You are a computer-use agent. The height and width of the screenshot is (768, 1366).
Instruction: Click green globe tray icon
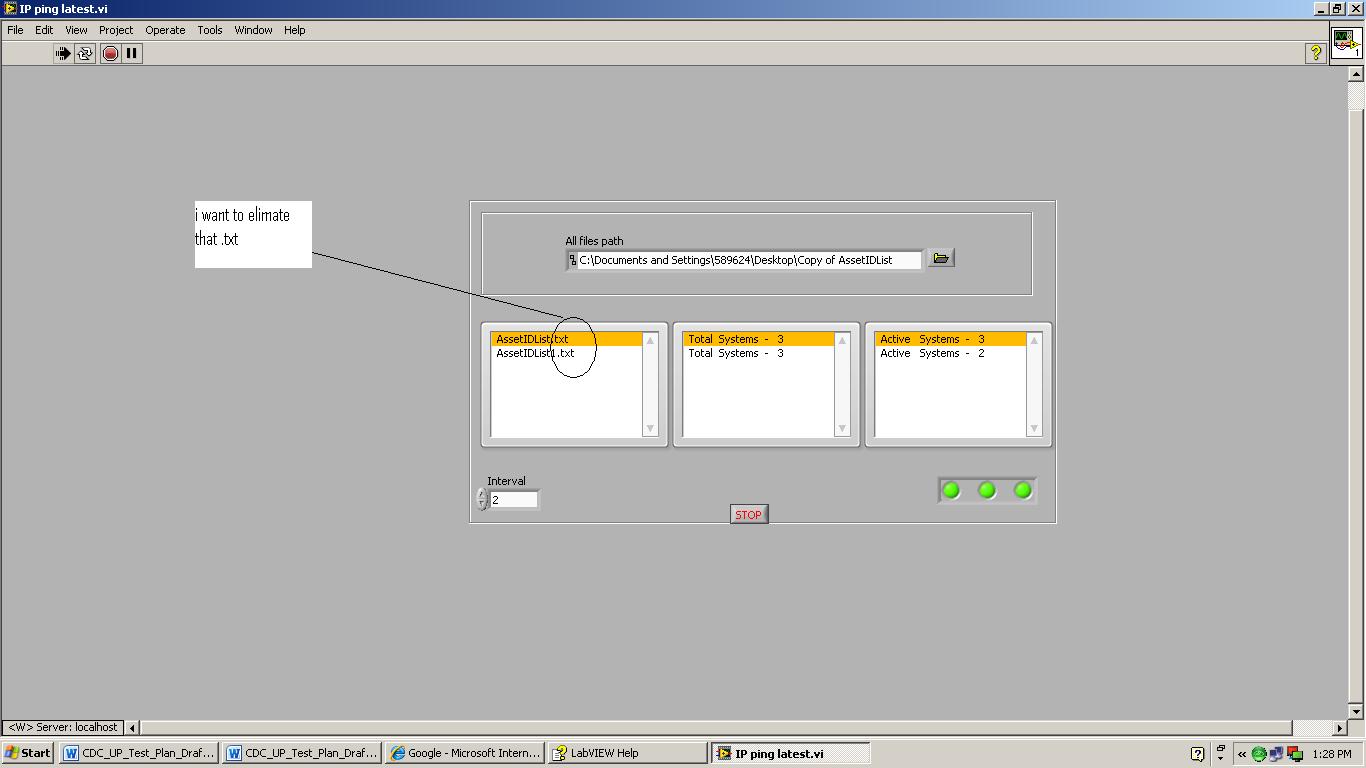coord(1259,754)
